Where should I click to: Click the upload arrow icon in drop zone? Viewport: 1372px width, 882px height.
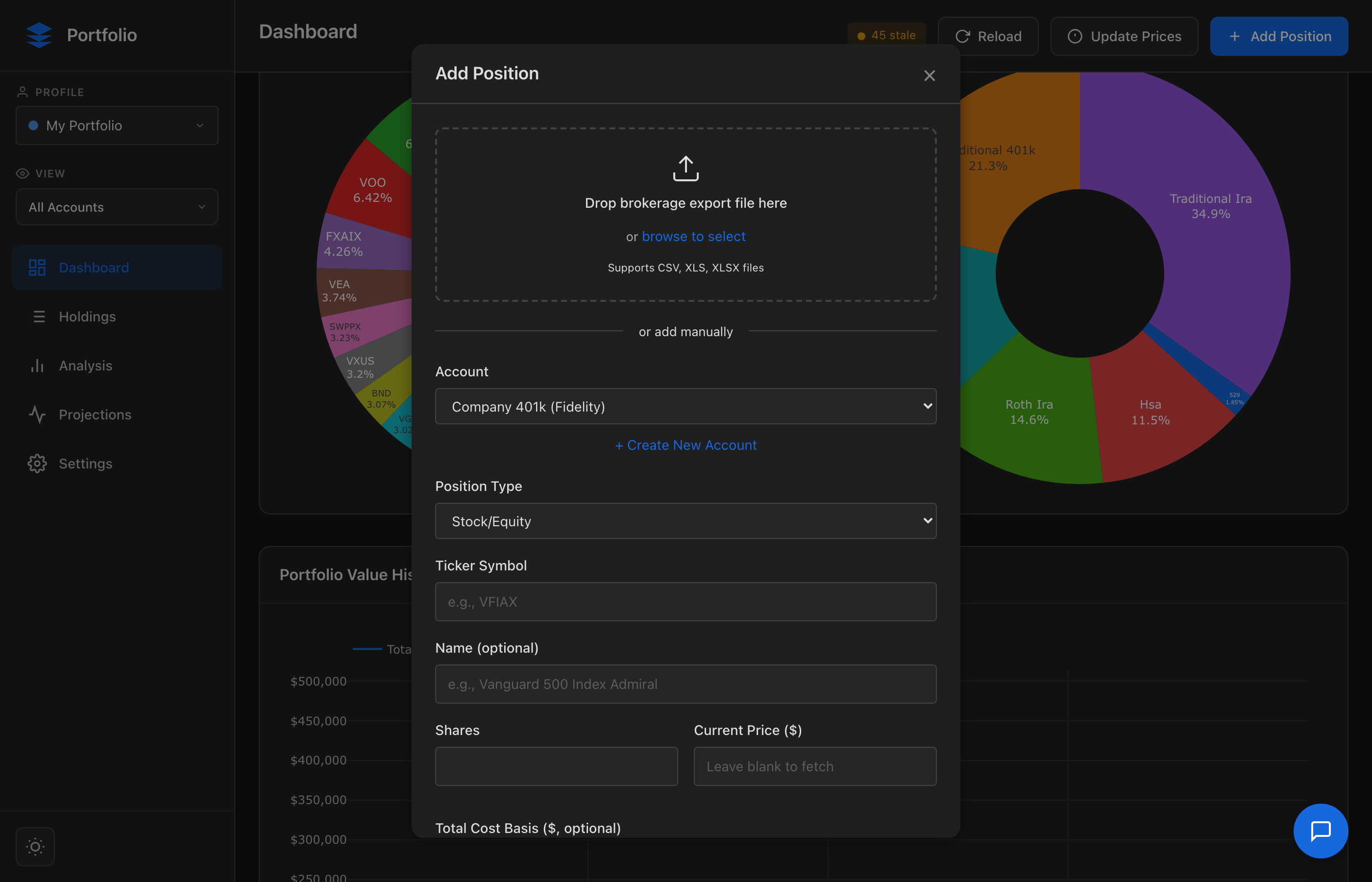[686, 169]
